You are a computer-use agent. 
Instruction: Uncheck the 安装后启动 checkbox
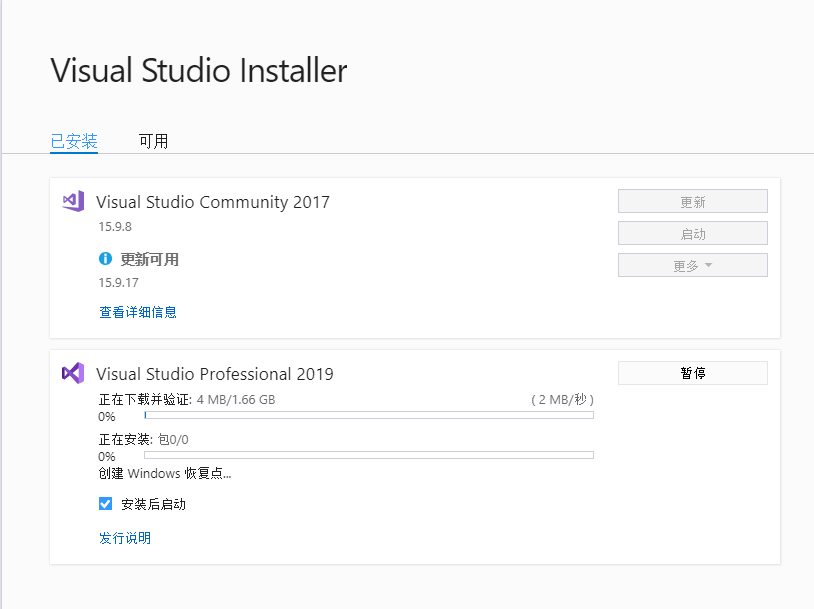105,504
